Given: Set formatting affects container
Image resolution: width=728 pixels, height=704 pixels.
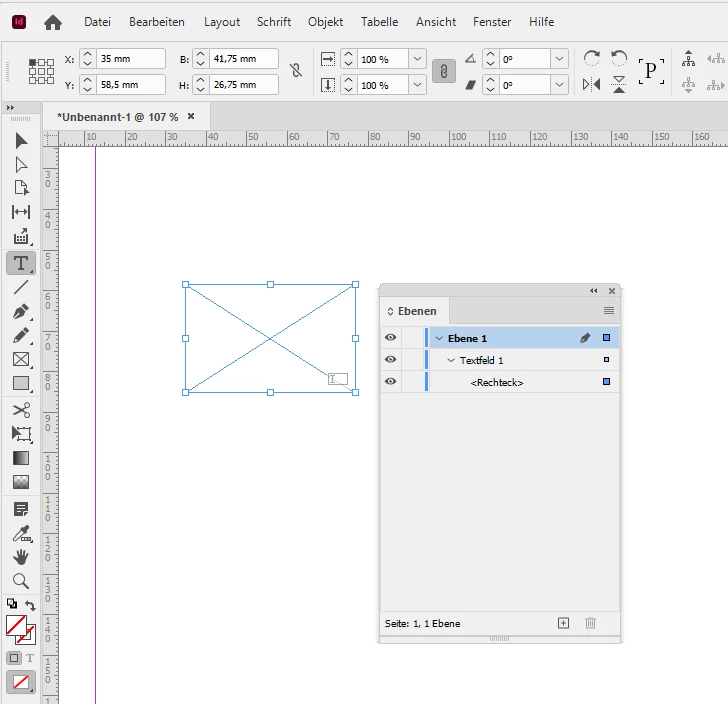Looking at the screenshot, I should tap(14, 658).
